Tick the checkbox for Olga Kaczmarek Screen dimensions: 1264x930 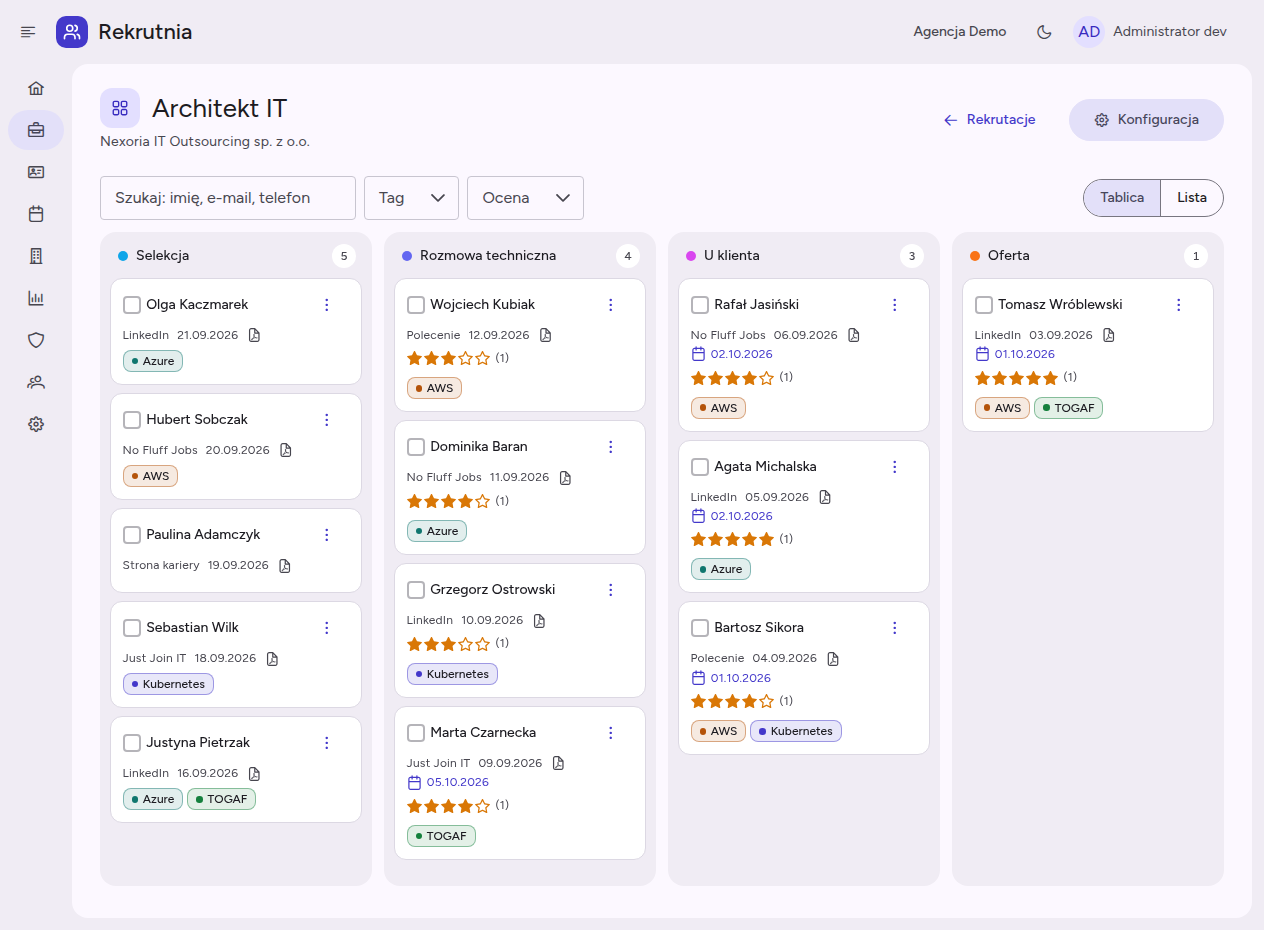point(132,305)
